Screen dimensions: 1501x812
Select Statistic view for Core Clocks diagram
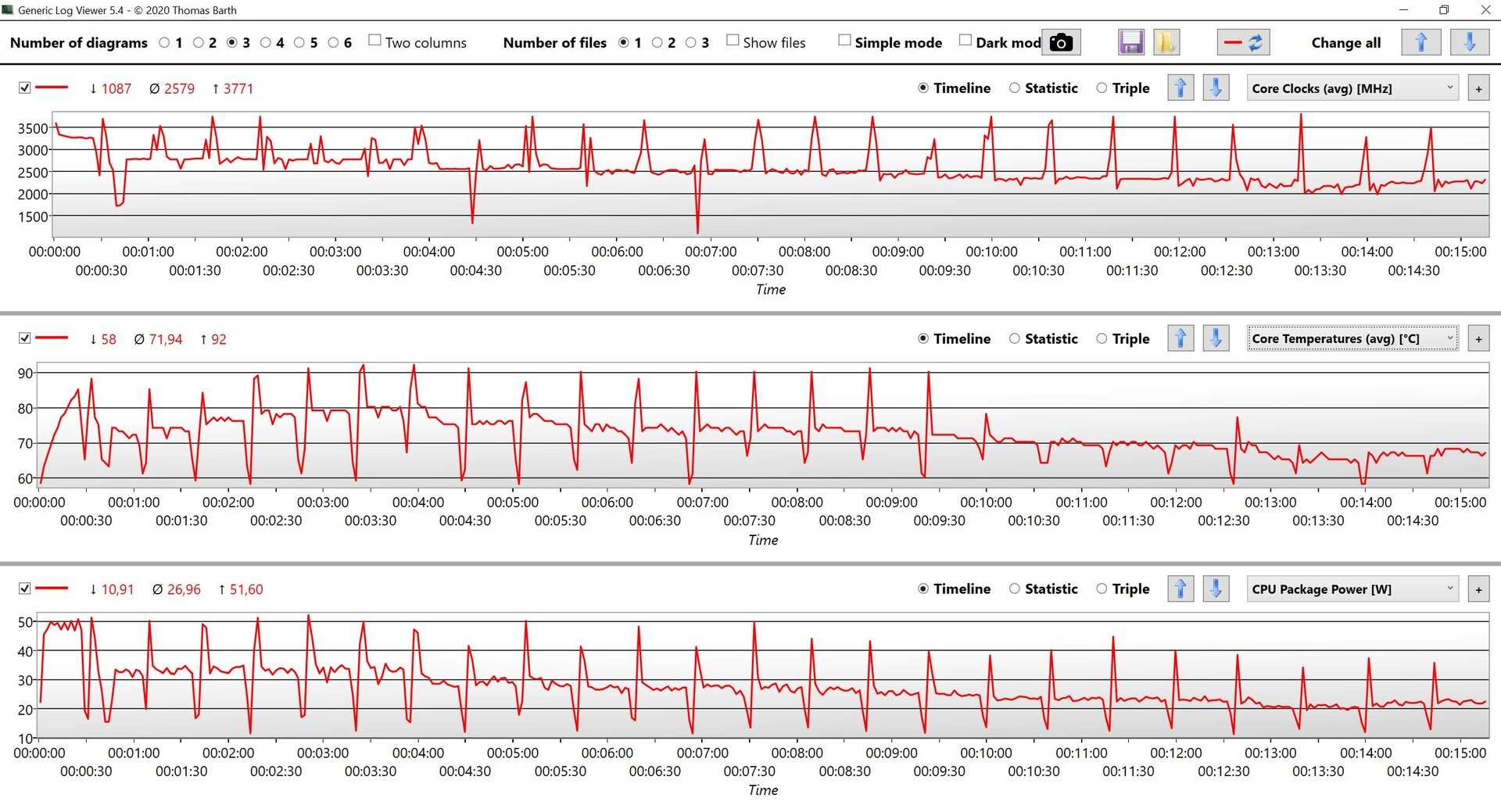pyautogui.click(x=1015, y=88)
